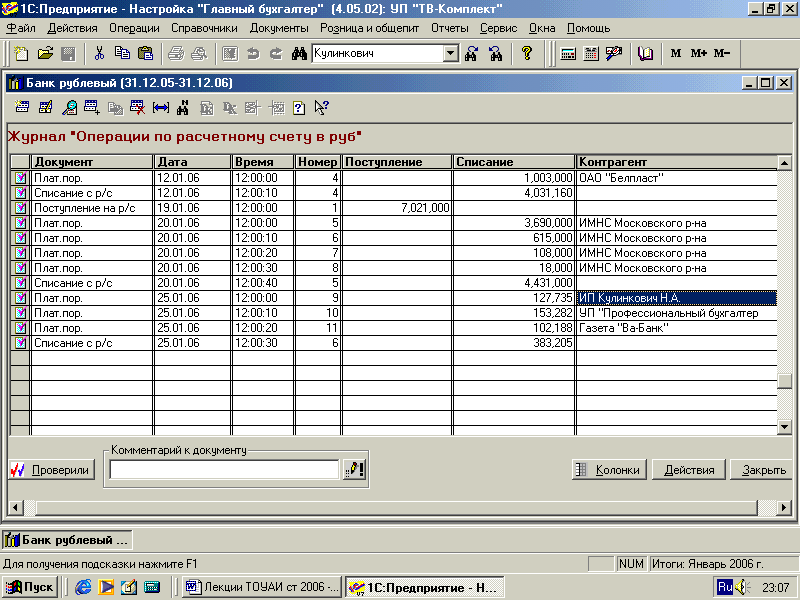Click the Edit row icon in journal toolbar
The image size is (800, 600).
pos(45,107)
